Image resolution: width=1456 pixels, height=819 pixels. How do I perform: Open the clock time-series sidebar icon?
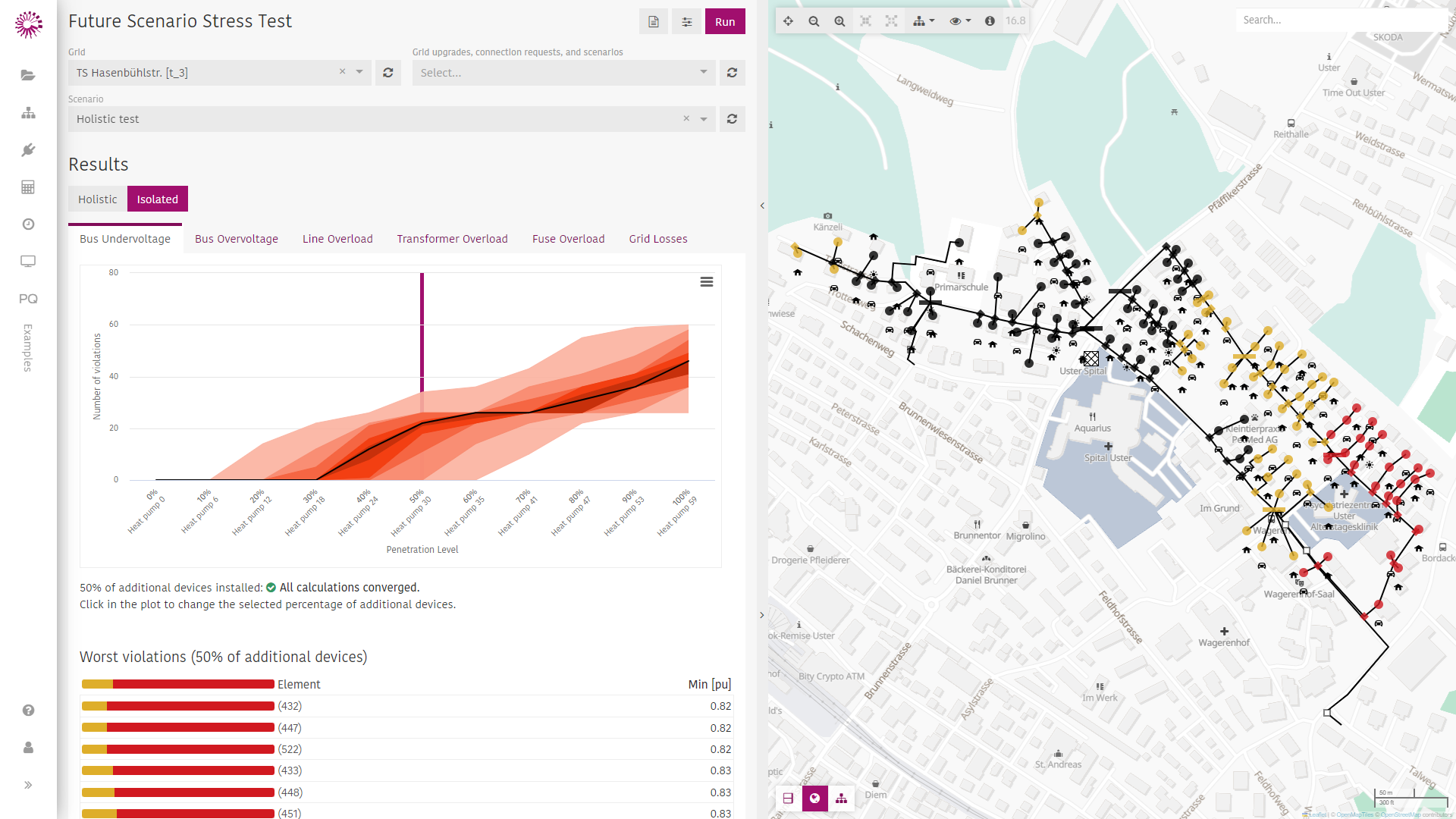tap(28, 224)
